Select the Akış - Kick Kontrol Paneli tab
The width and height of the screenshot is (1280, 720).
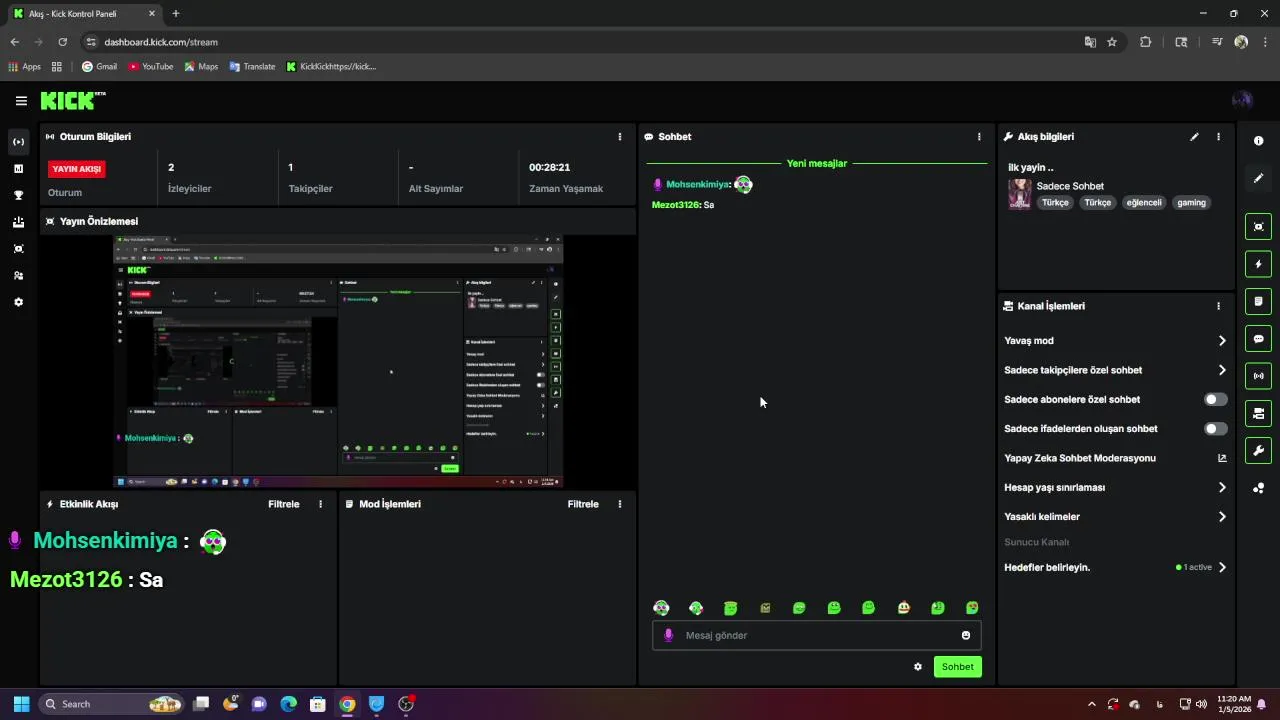85,14
